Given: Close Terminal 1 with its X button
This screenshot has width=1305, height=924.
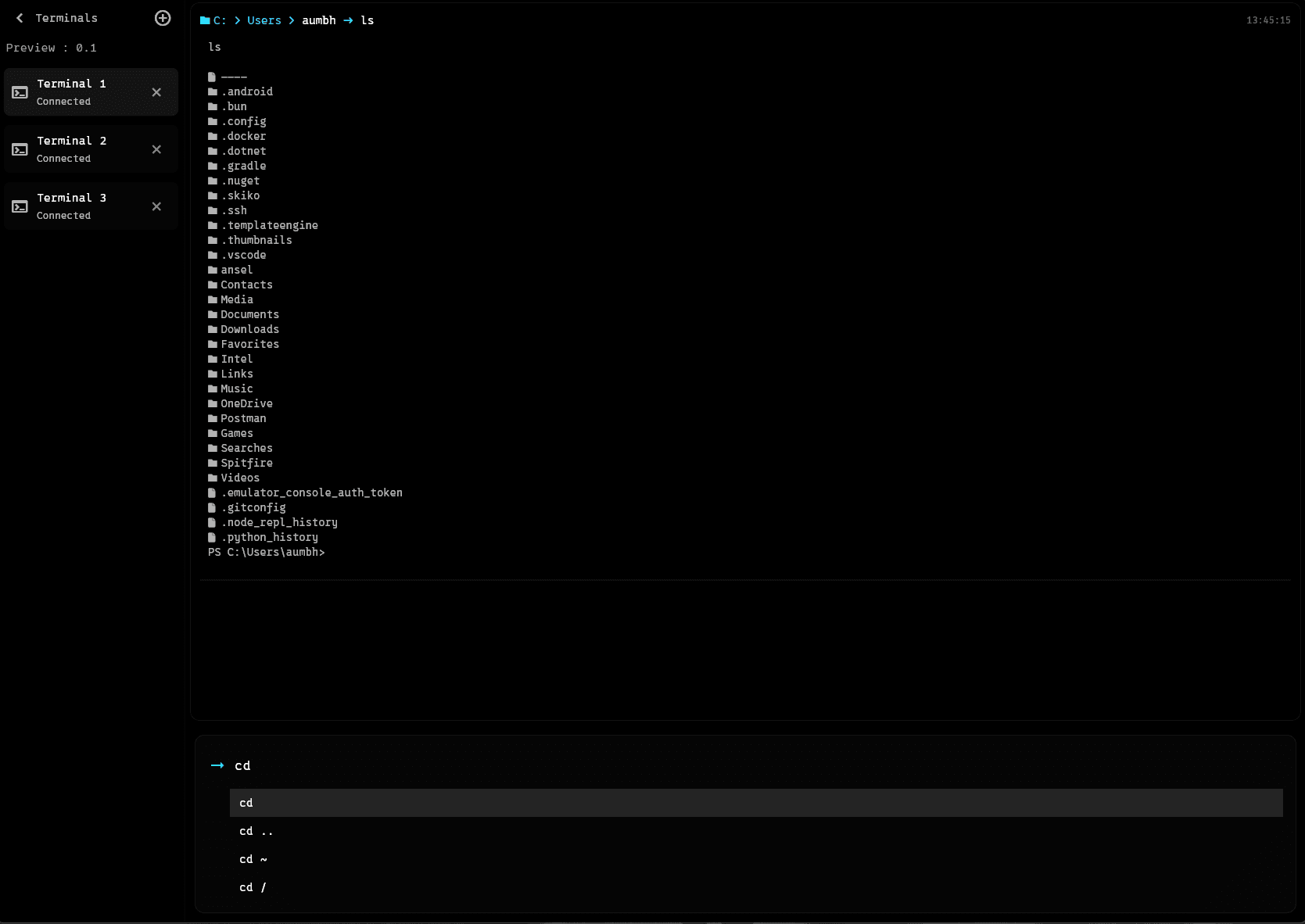Looking at the screenshot, I should (156, 91).
